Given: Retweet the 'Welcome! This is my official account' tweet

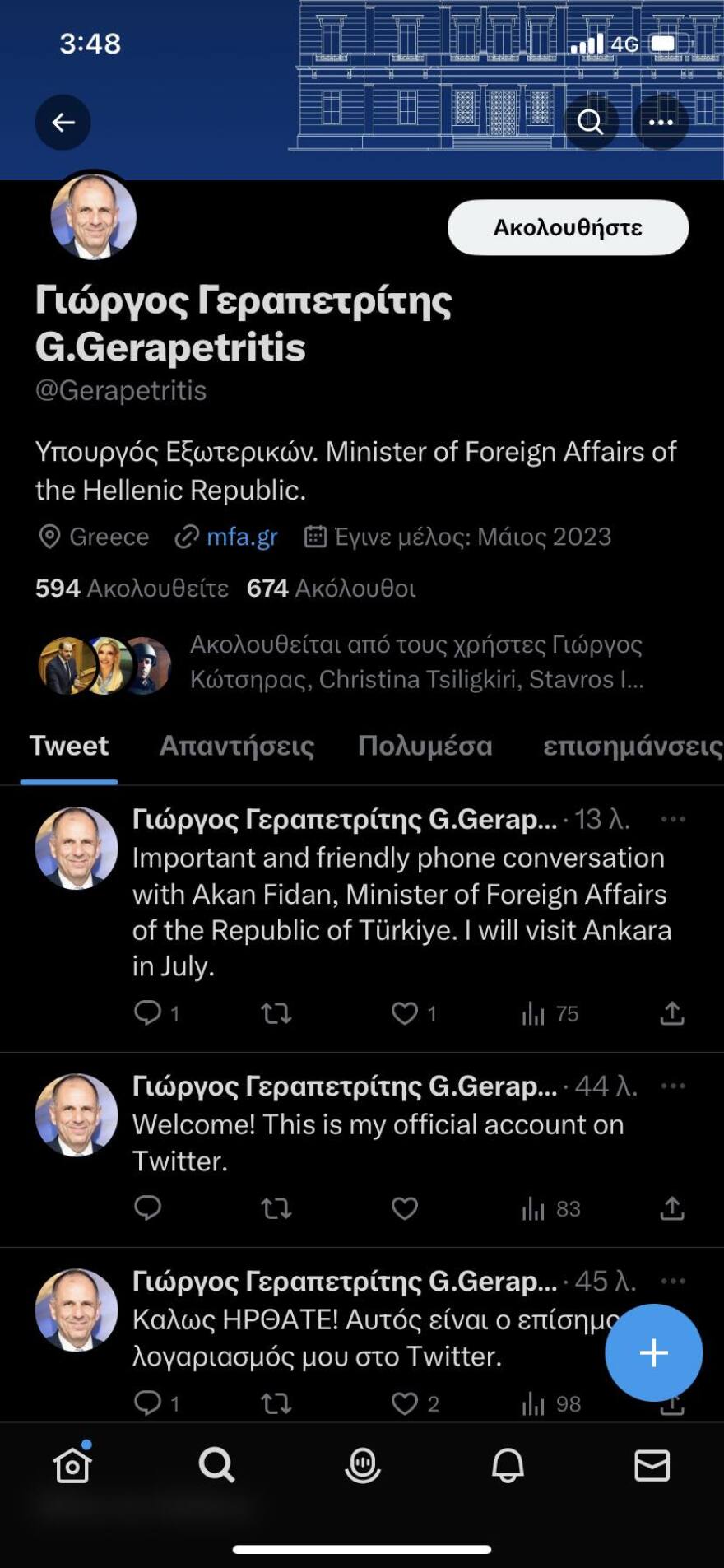Looking at the screenshot, I should pos(277,1209).
